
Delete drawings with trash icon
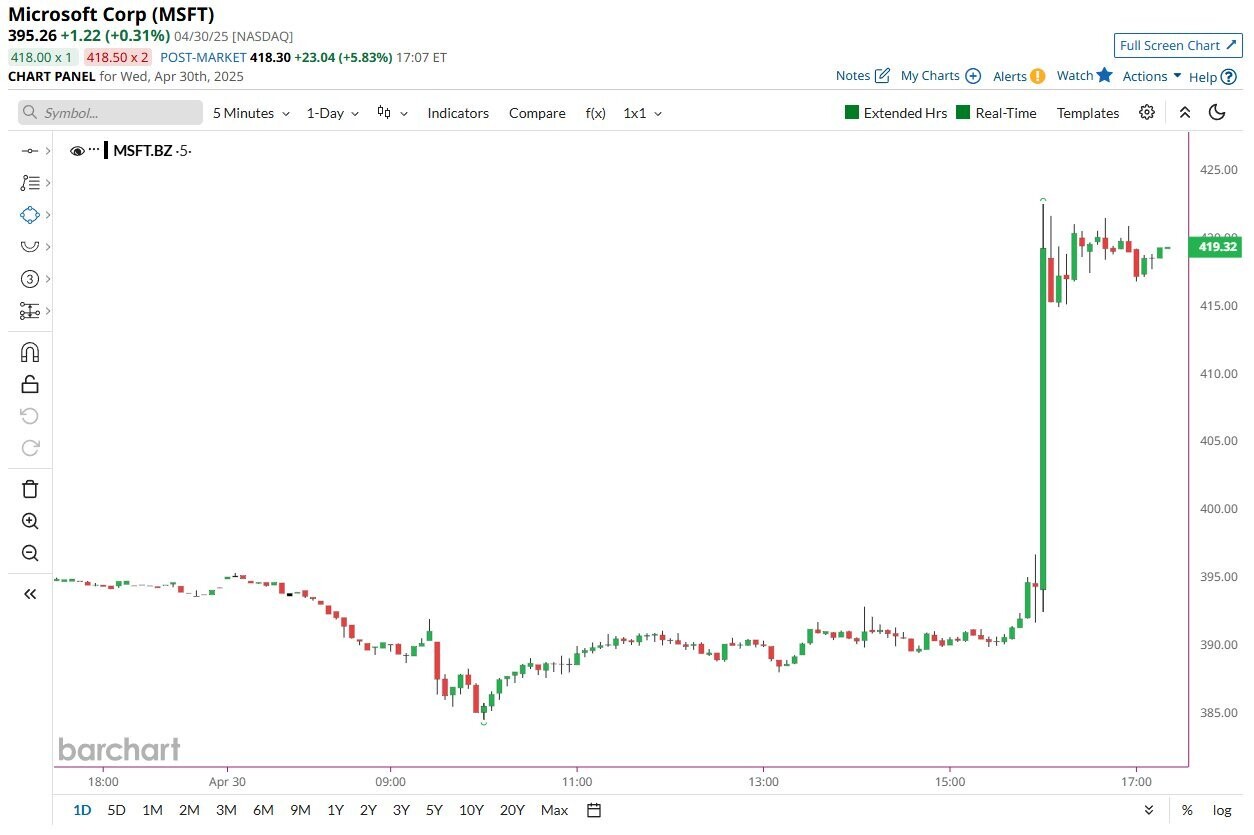tap(30, 489)
